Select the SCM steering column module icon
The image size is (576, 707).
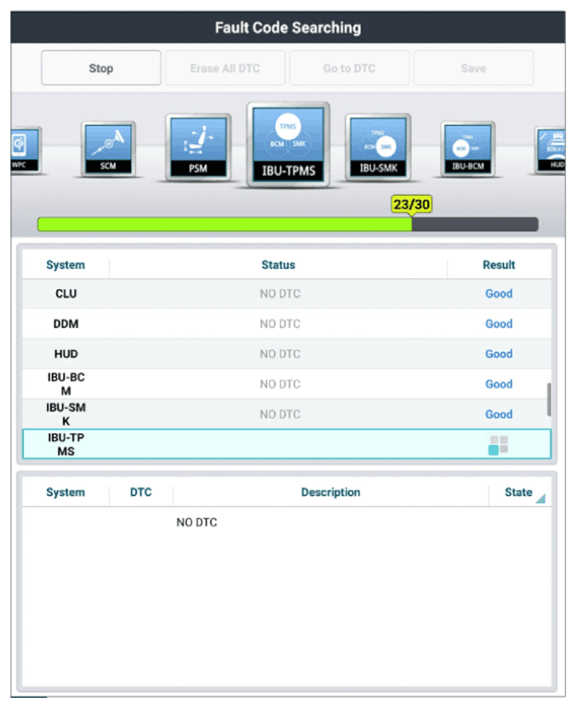point(108,149)
